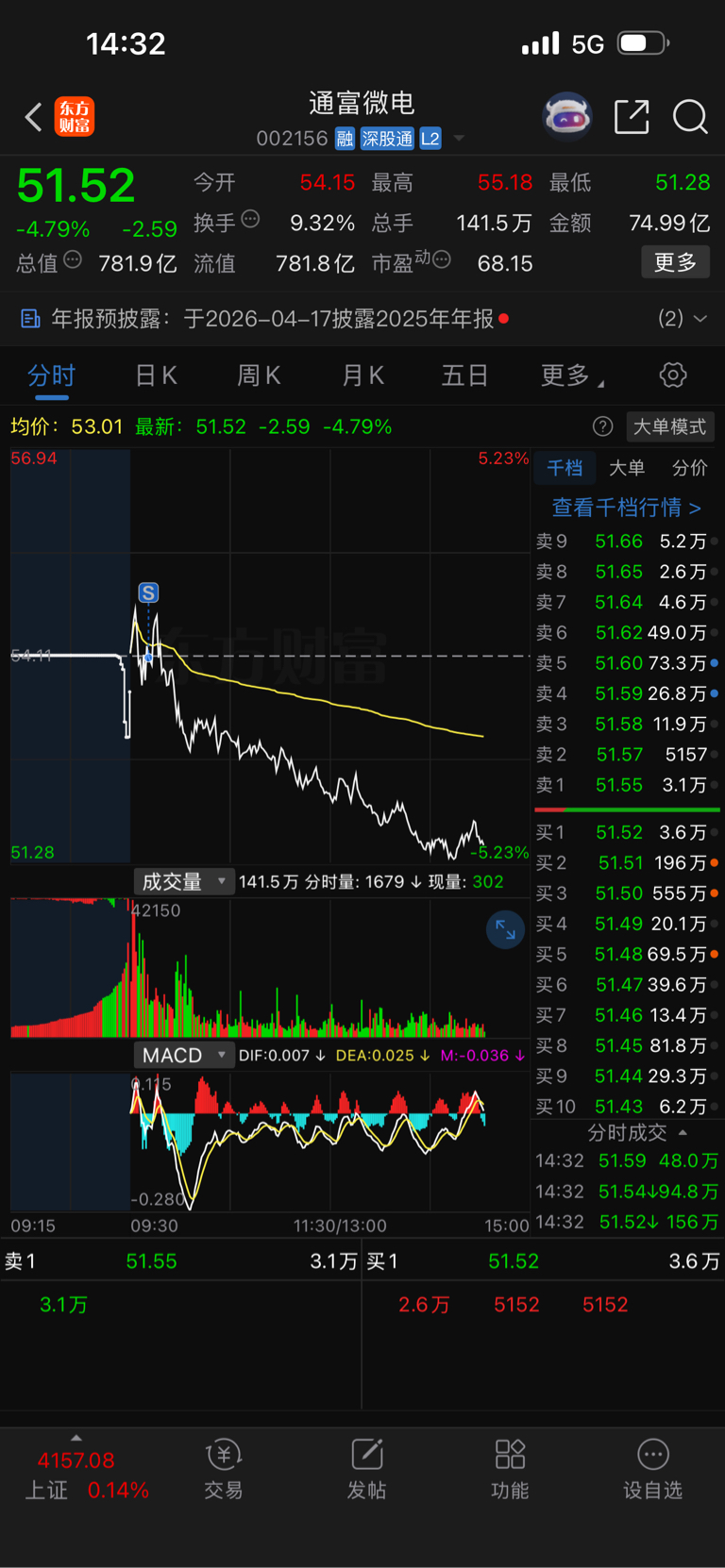Tap the L2 level badge

(x=430, y=139)
